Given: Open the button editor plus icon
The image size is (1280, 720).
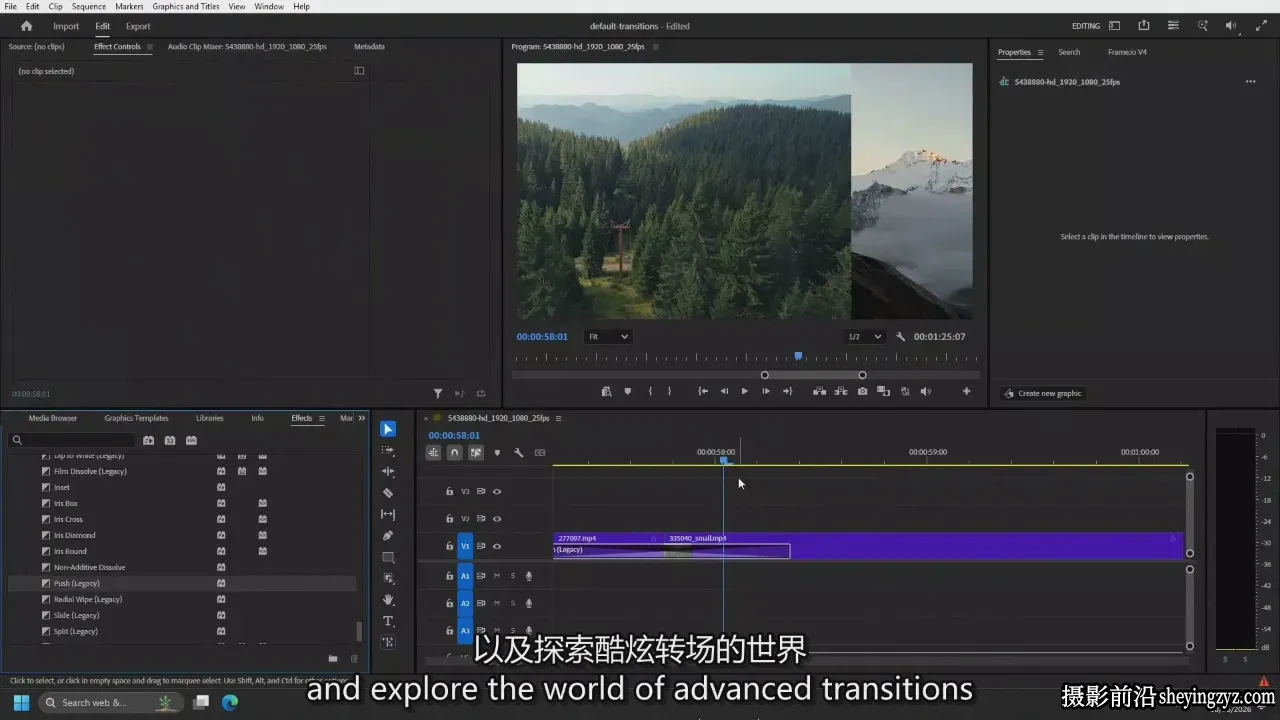Looking at the screenshot, I should click(x=966, y=391).
